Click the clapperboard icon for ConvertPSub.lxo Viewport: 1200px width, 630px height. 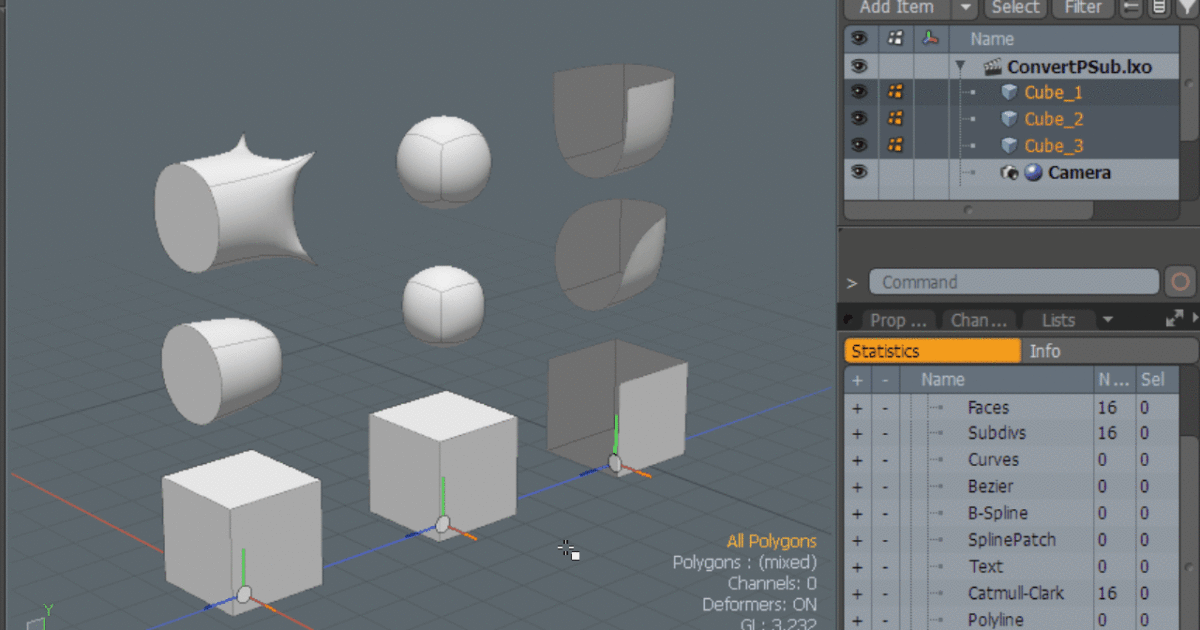point(992,67)
